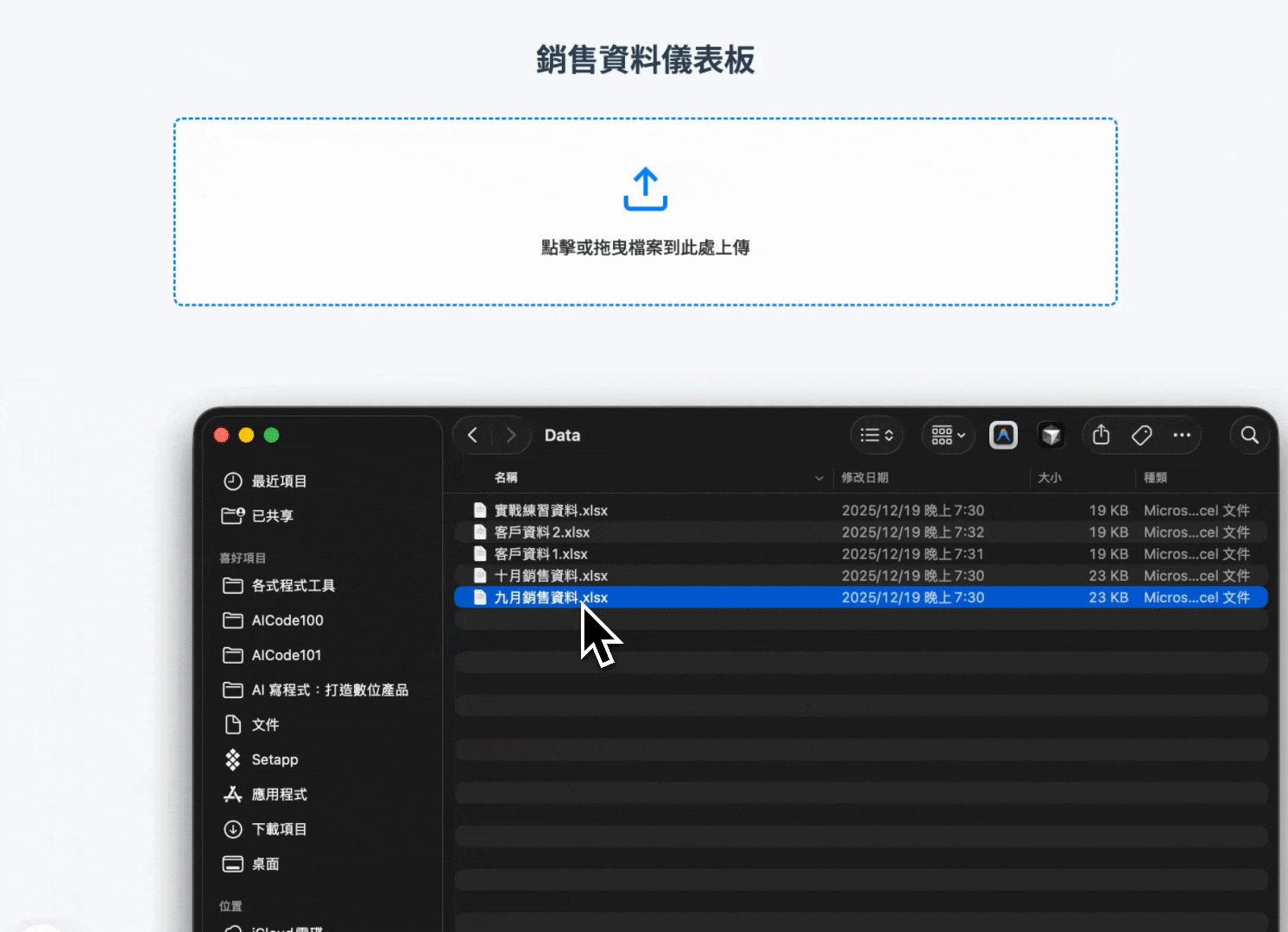Open the more actions (...) menu
The width and height of the screenshot is (1288, 932).
pyautogui.click(x=1182, y=435)
